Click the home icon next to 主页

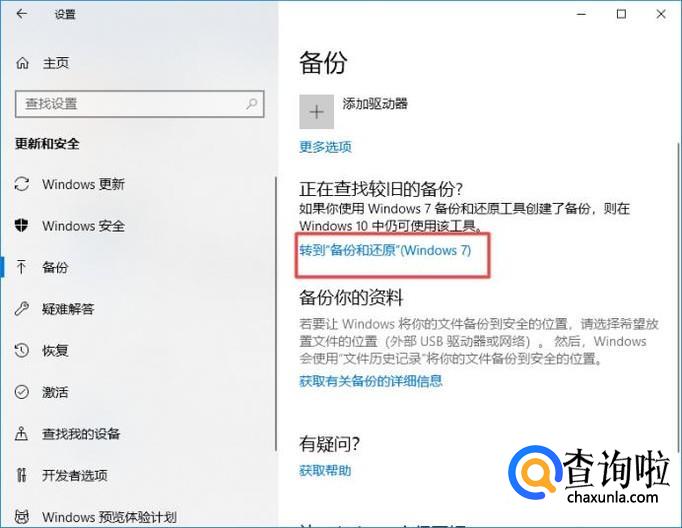23,63
